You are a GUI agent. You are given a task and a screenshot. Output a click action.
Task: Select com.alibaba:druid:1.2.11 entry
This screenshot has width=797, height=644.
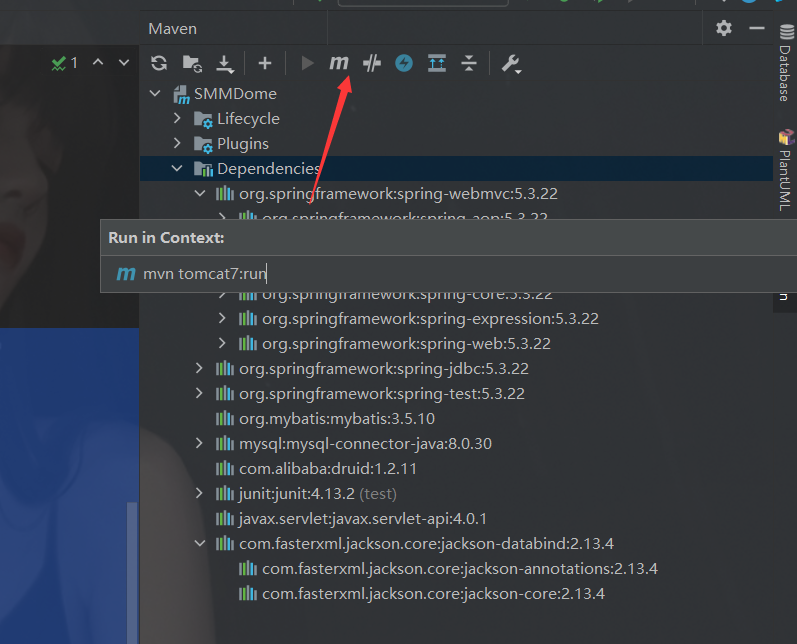click(328, 469)
